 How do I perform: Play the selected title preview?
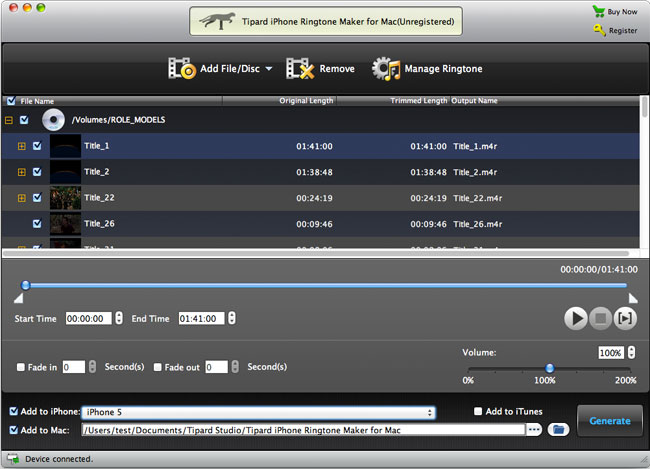click(x=576, y=318)
